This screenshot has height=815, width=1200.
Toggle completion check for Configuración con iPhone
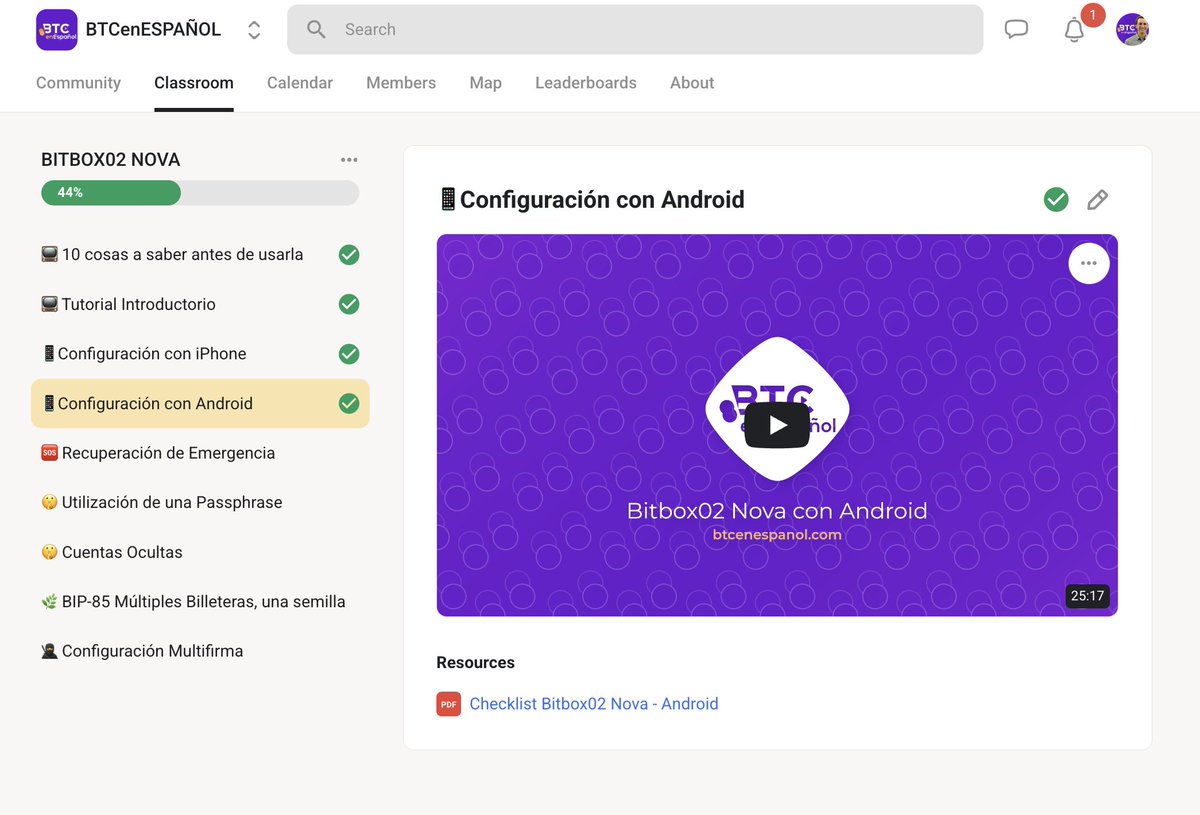(349, 354)
